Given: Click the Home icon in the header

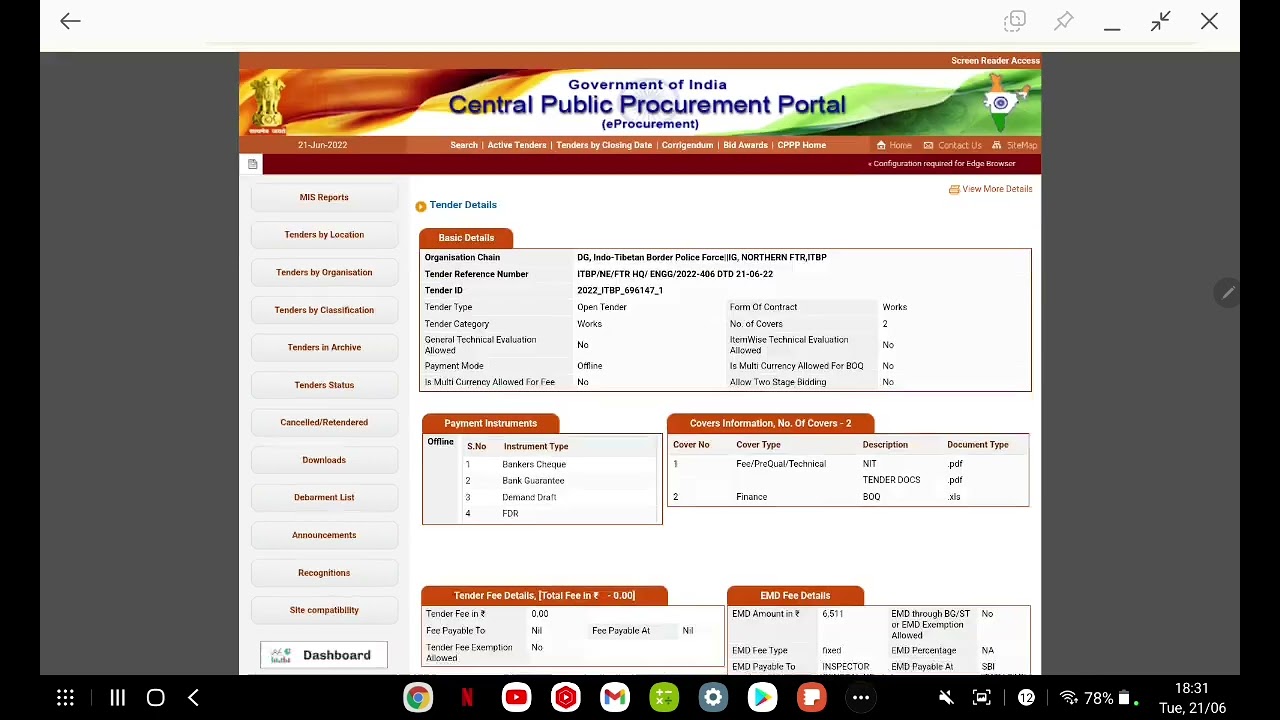Looking at the screenshot, I should pyautogui.click(x=881, y=145).
